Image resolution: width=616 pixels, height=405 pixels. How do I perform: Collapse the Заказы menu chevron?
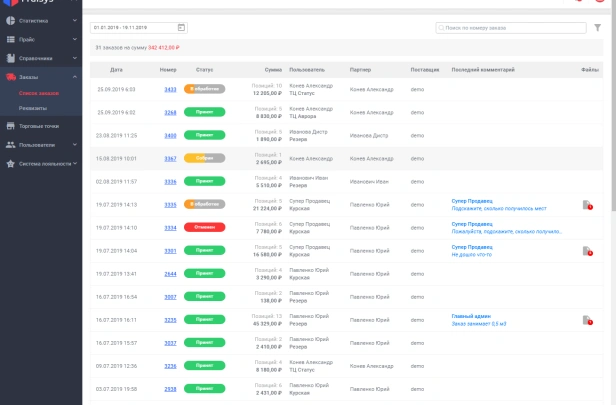(76, 75)
